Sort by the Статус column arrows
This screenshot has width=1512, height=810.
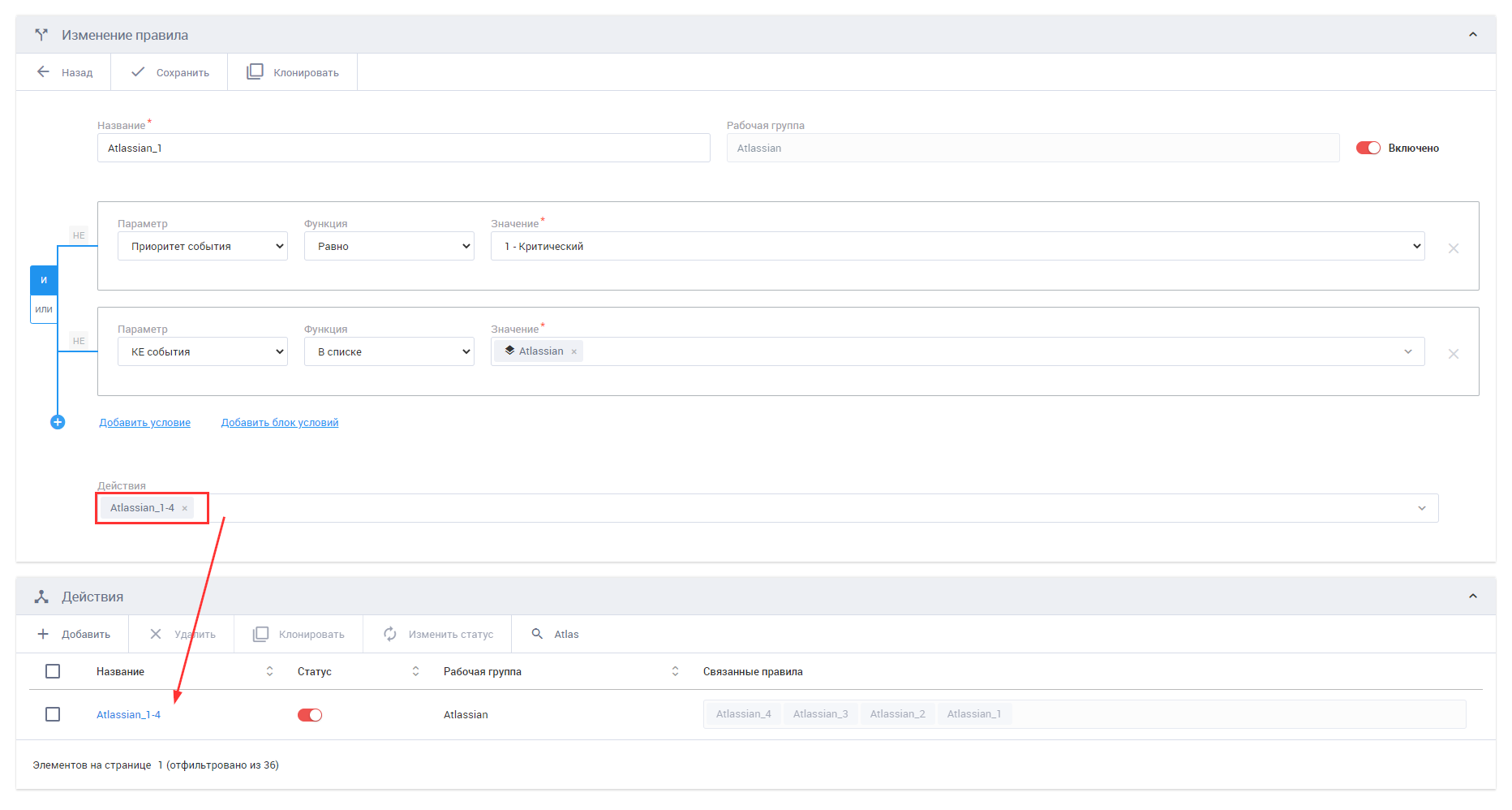415,671
